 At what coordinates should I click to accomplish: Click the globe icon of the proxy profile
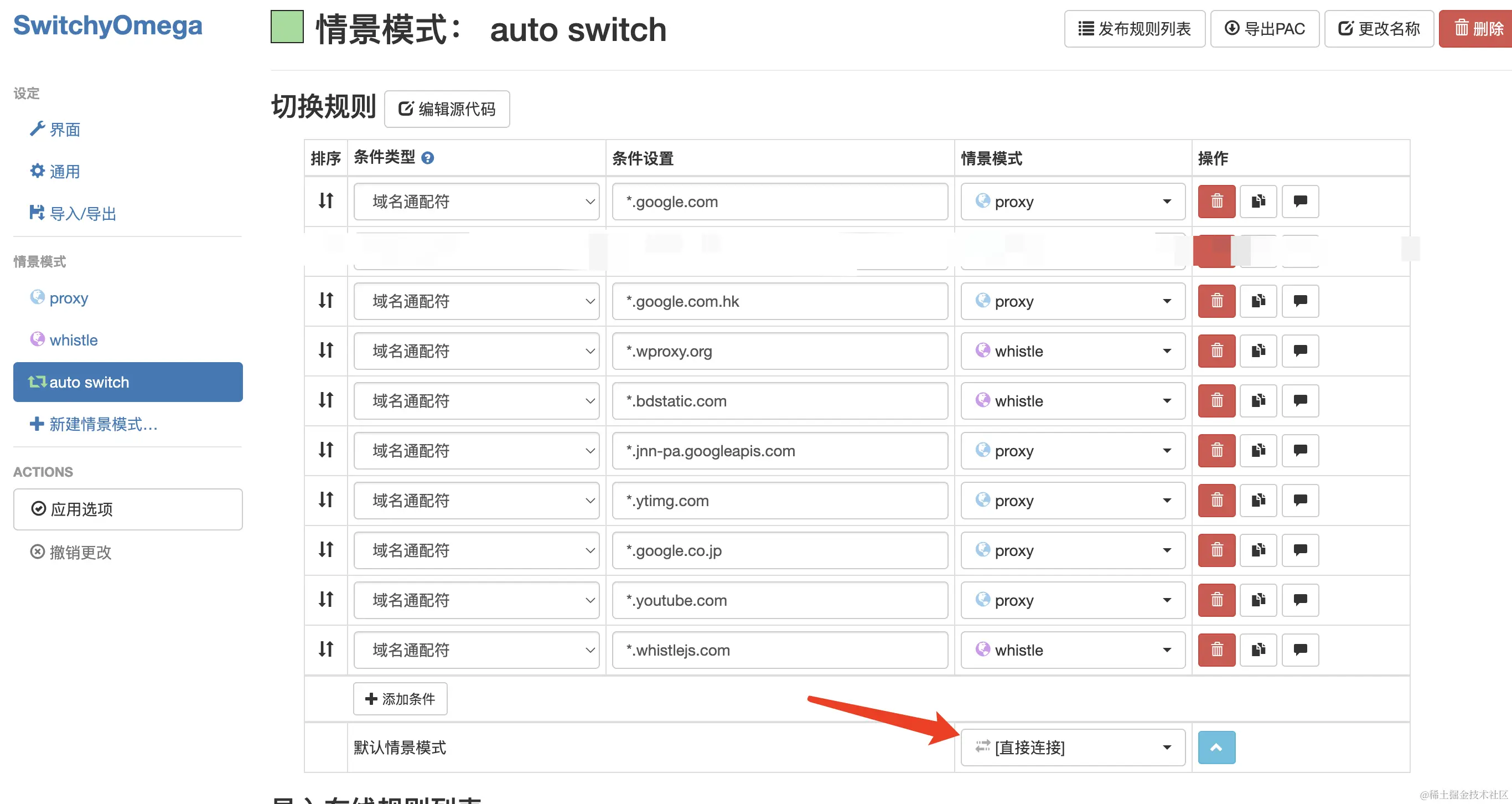[x=37, y=298]
